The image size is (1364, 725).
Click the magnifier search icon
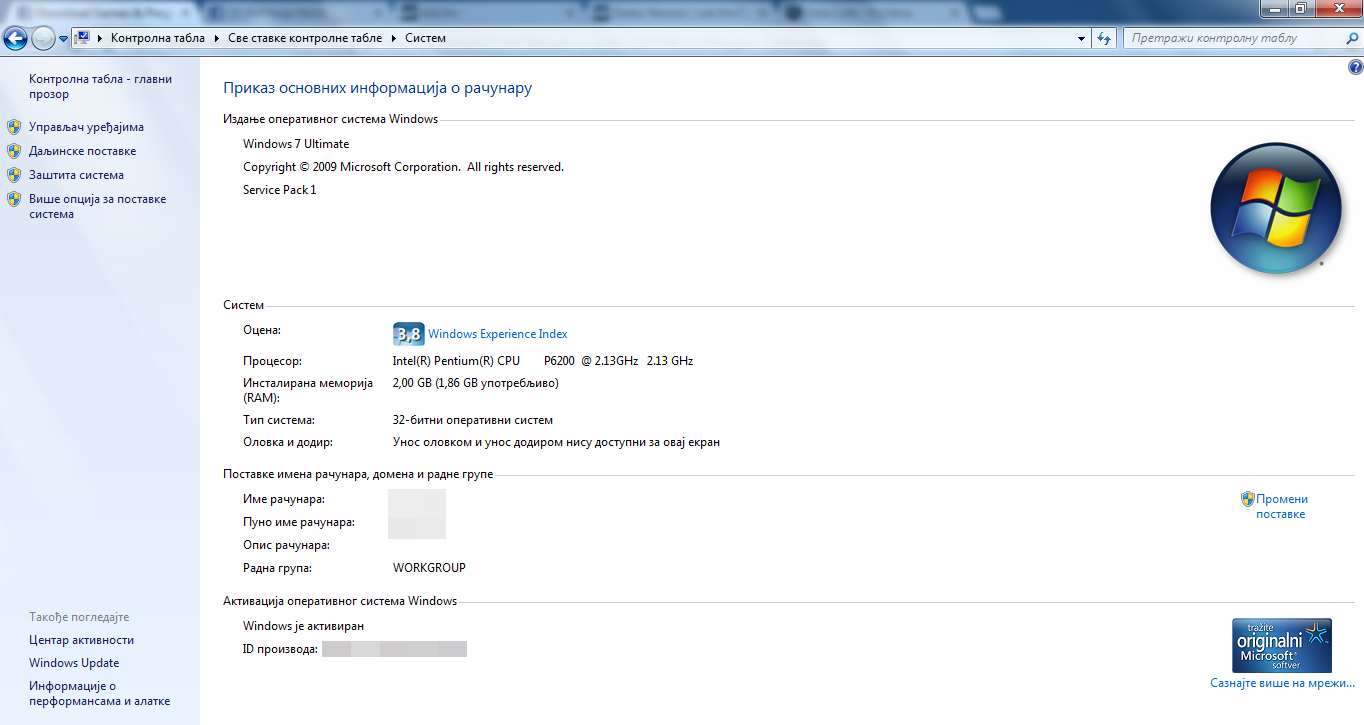(1351, 38)
